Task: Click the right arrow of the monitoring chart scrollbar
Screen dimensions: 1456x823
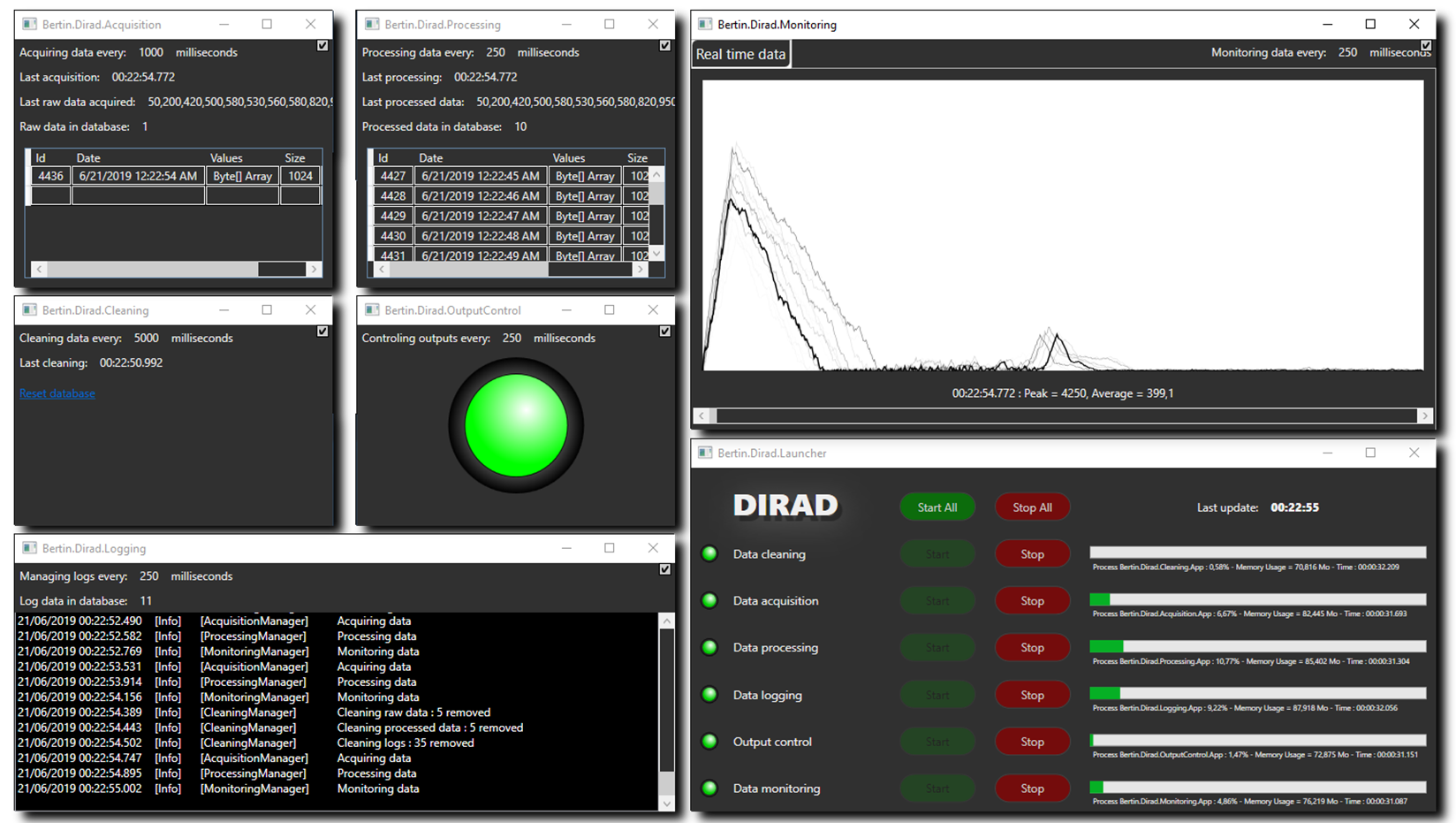Action: tap(1424, 415)
